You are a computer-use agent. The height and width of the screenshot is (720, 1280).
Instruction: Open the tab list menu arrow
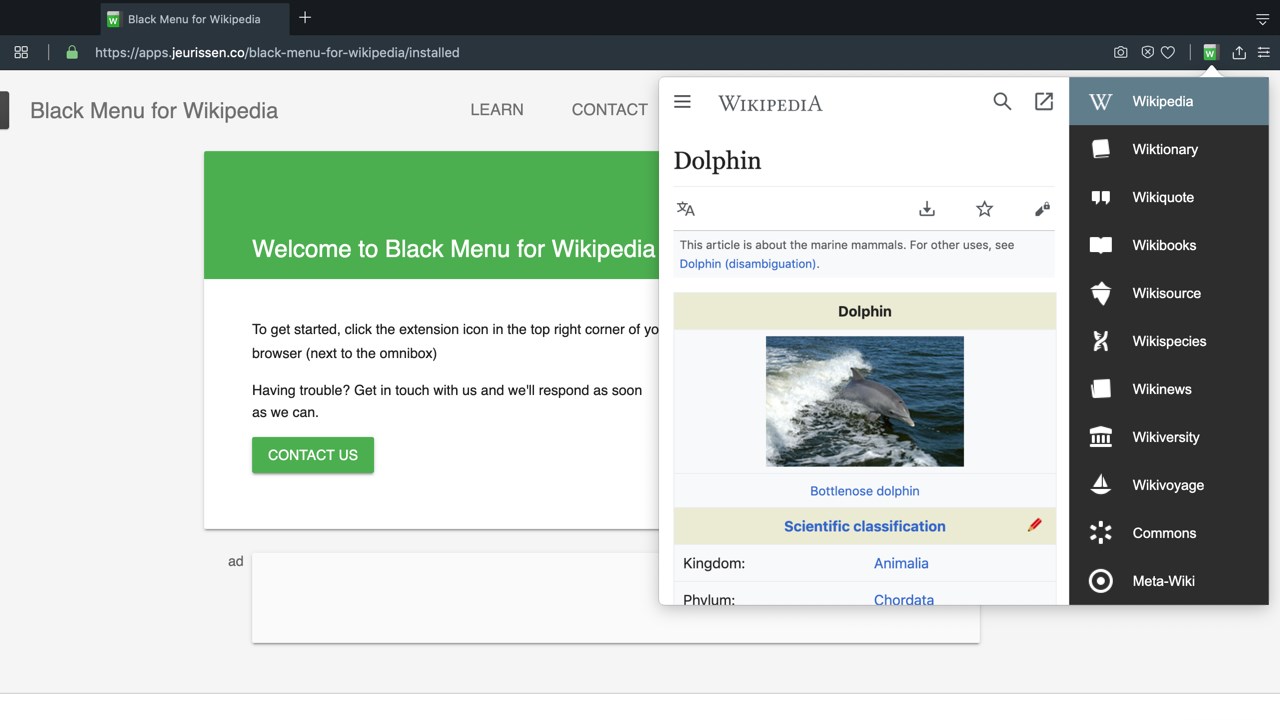pos(1262,19)
